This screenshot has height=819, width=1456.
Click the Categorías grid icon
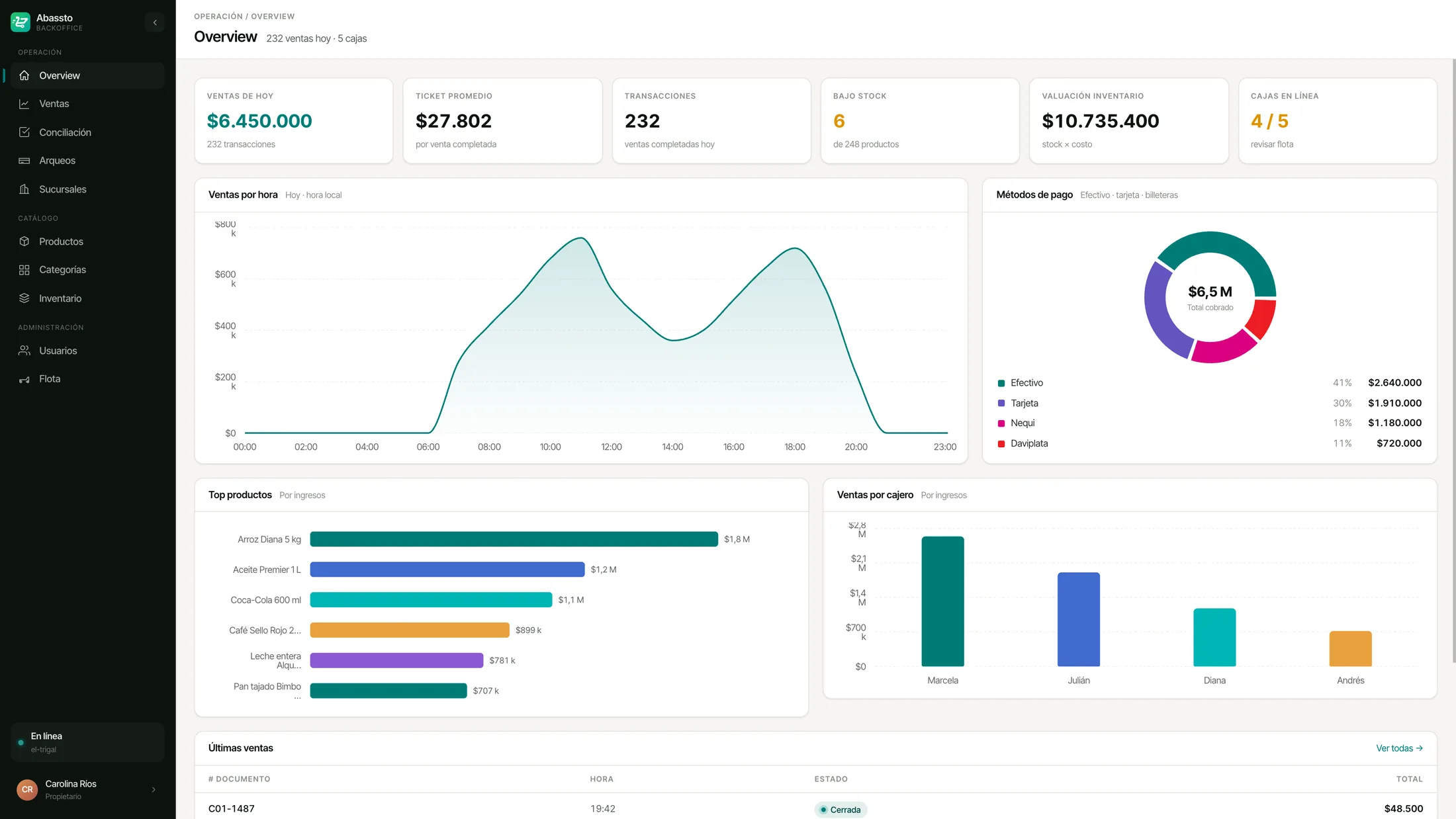pyautogui.click(x=24, y=270)
